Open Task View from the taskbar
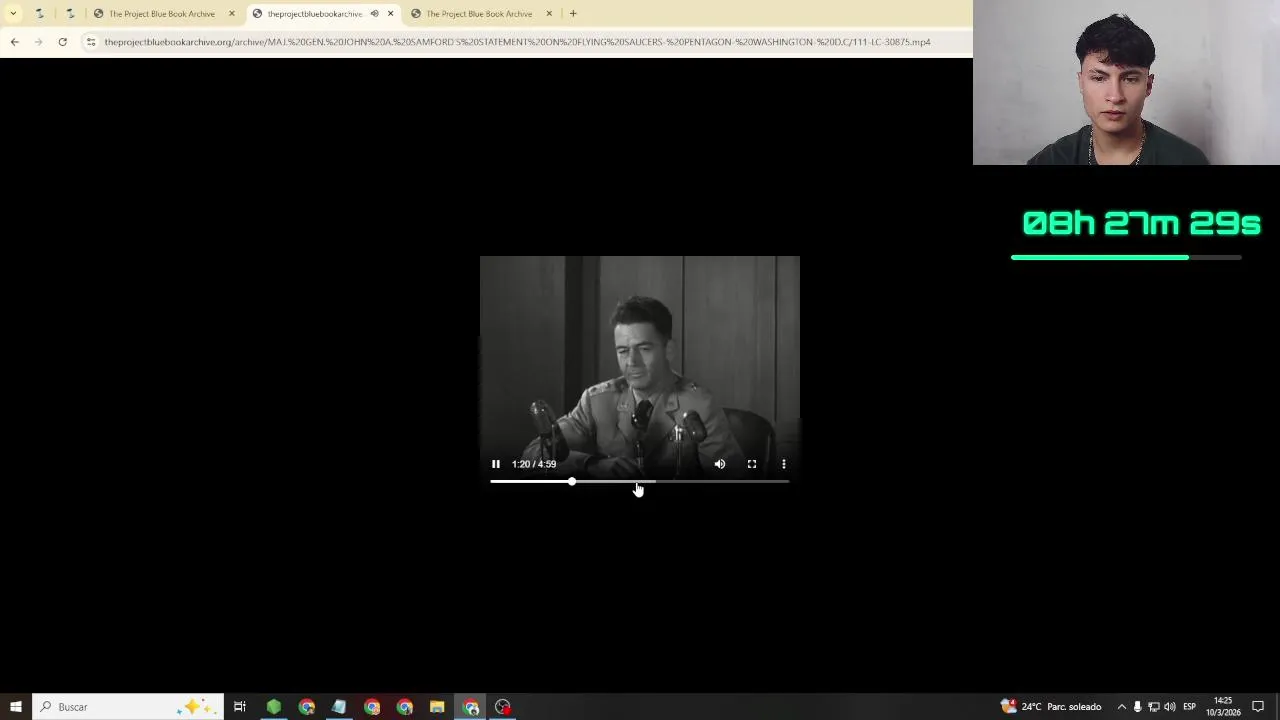The width and height of the screenshot is (1280, 720). (x=240, y=707)
